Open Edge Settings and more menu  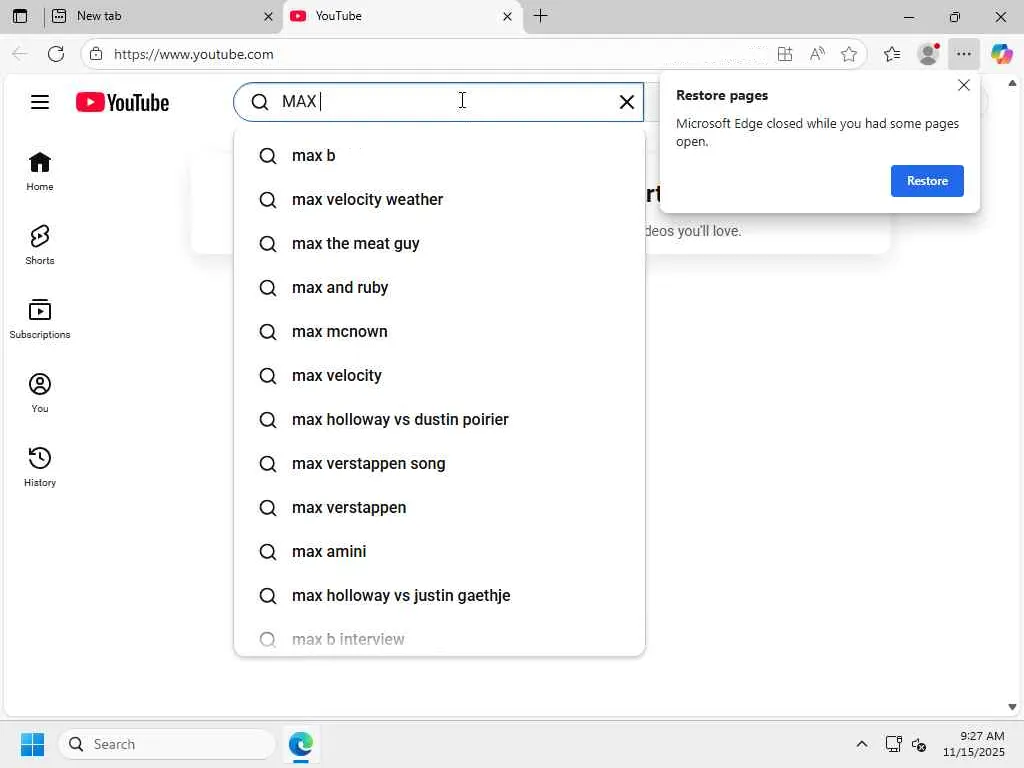coord(963,54)
